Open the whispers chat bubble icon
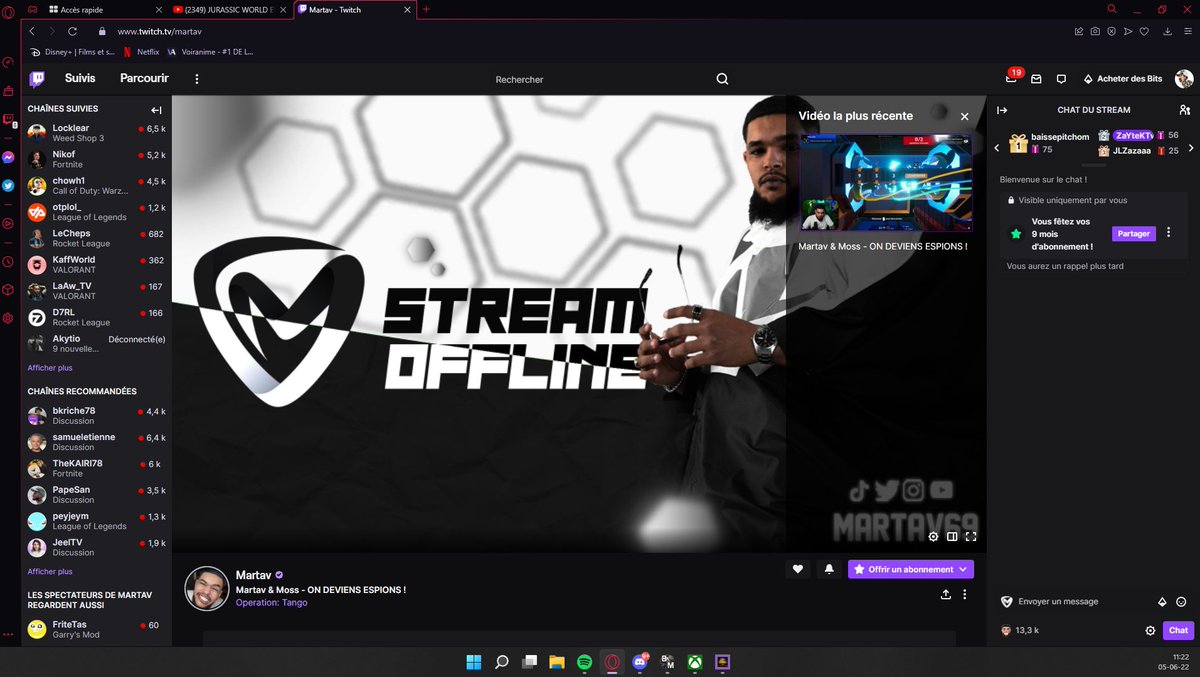This screenshot has height=677, width=1200. point(1061,78)
